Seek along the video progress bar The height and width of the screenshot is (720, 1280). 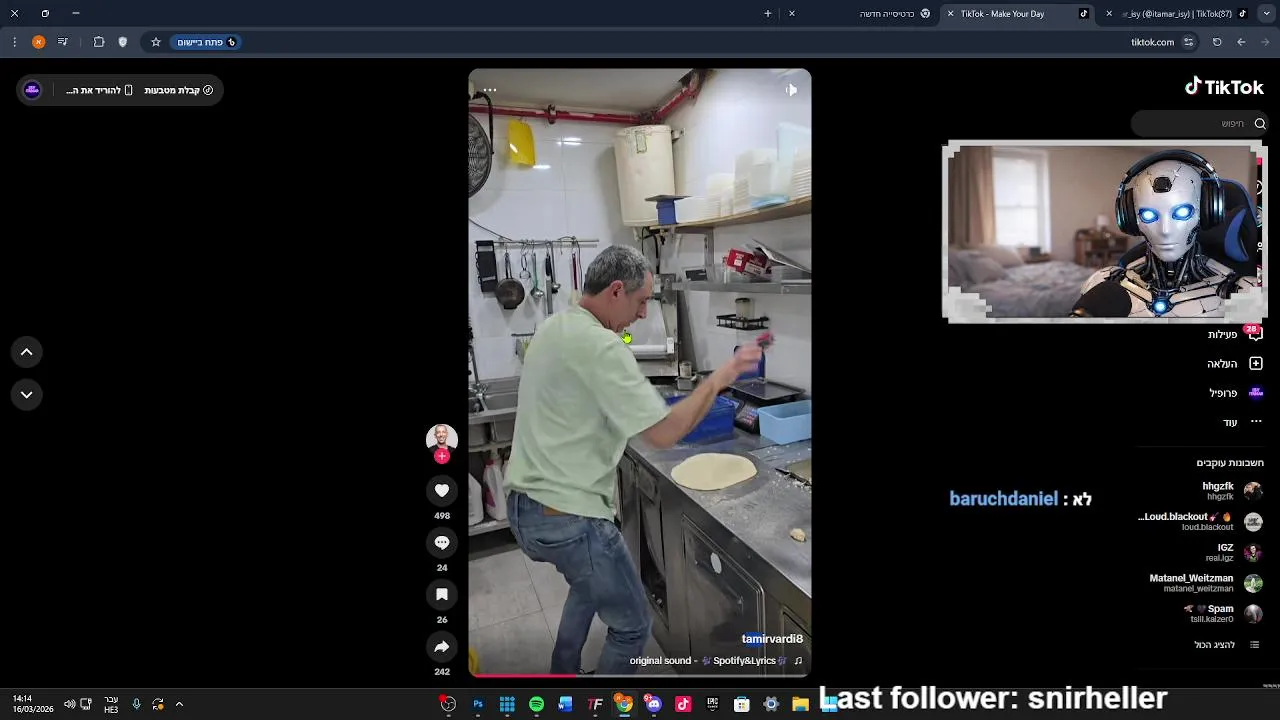click(640, 675)
